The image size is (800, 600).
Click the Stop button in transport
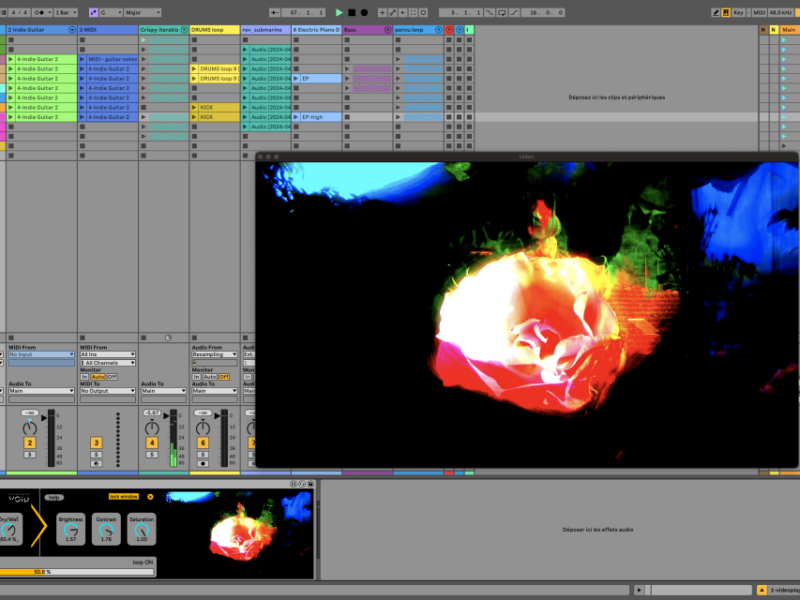(x=351, y=13)
